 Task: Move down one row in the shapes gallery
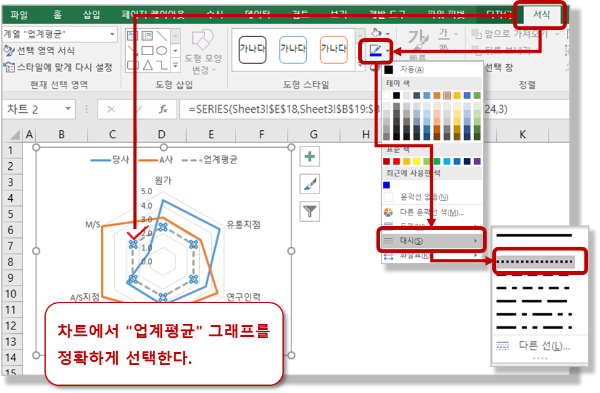[175, 51]
